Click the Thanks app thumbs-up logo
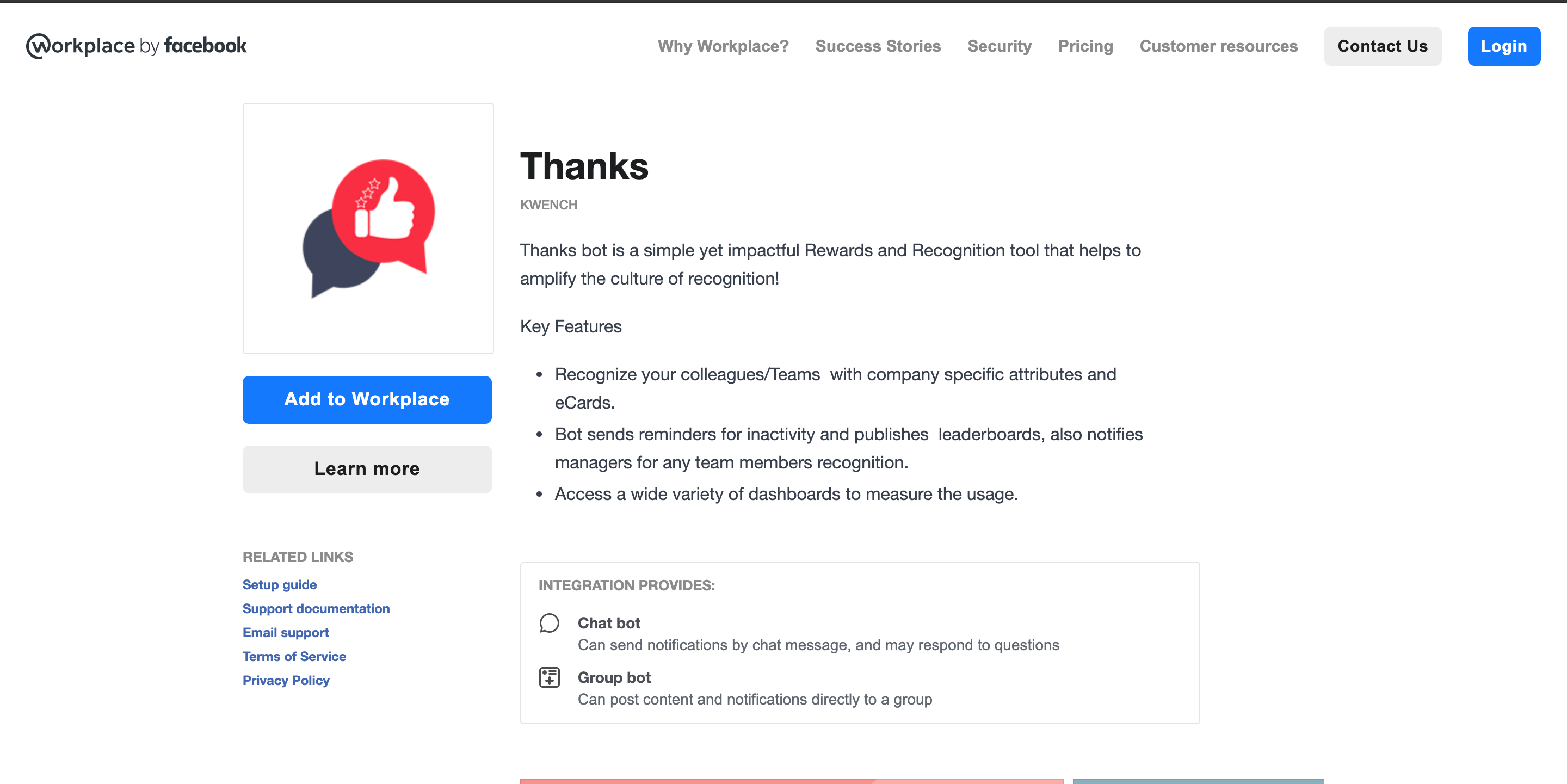Image resolution: width=1567 pixels, height=784 pixels. [369, 228]
